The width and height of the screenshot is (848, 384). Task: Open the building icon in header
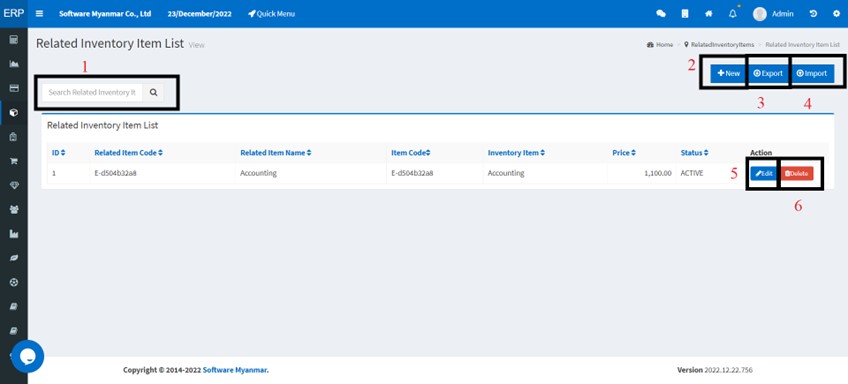(685, 14)
